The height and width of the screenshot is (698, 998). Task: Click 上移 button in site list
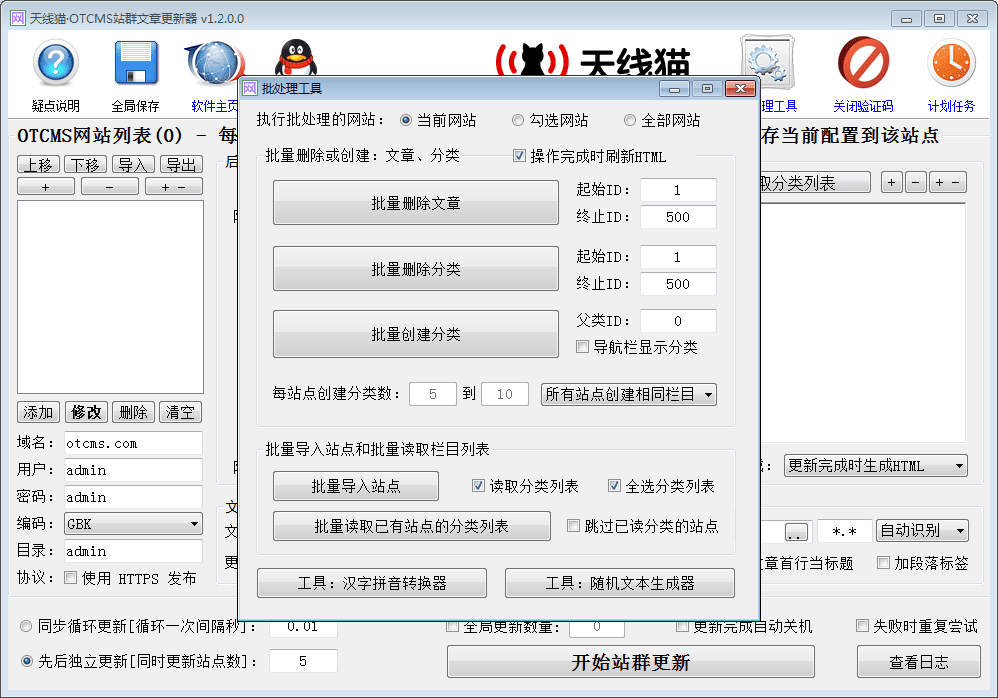point(38,165)
